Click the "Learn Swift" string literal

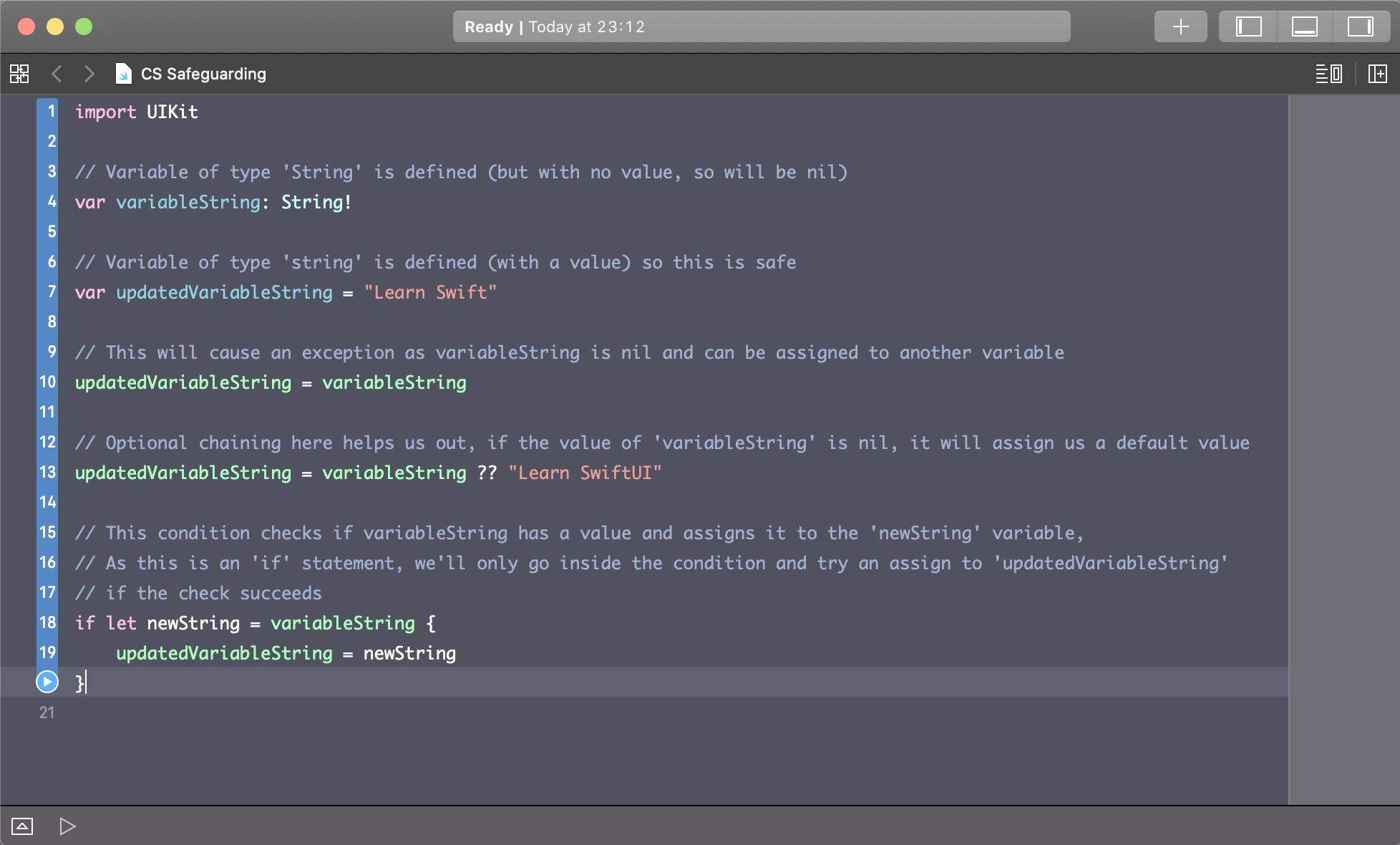tap(430, 293)
